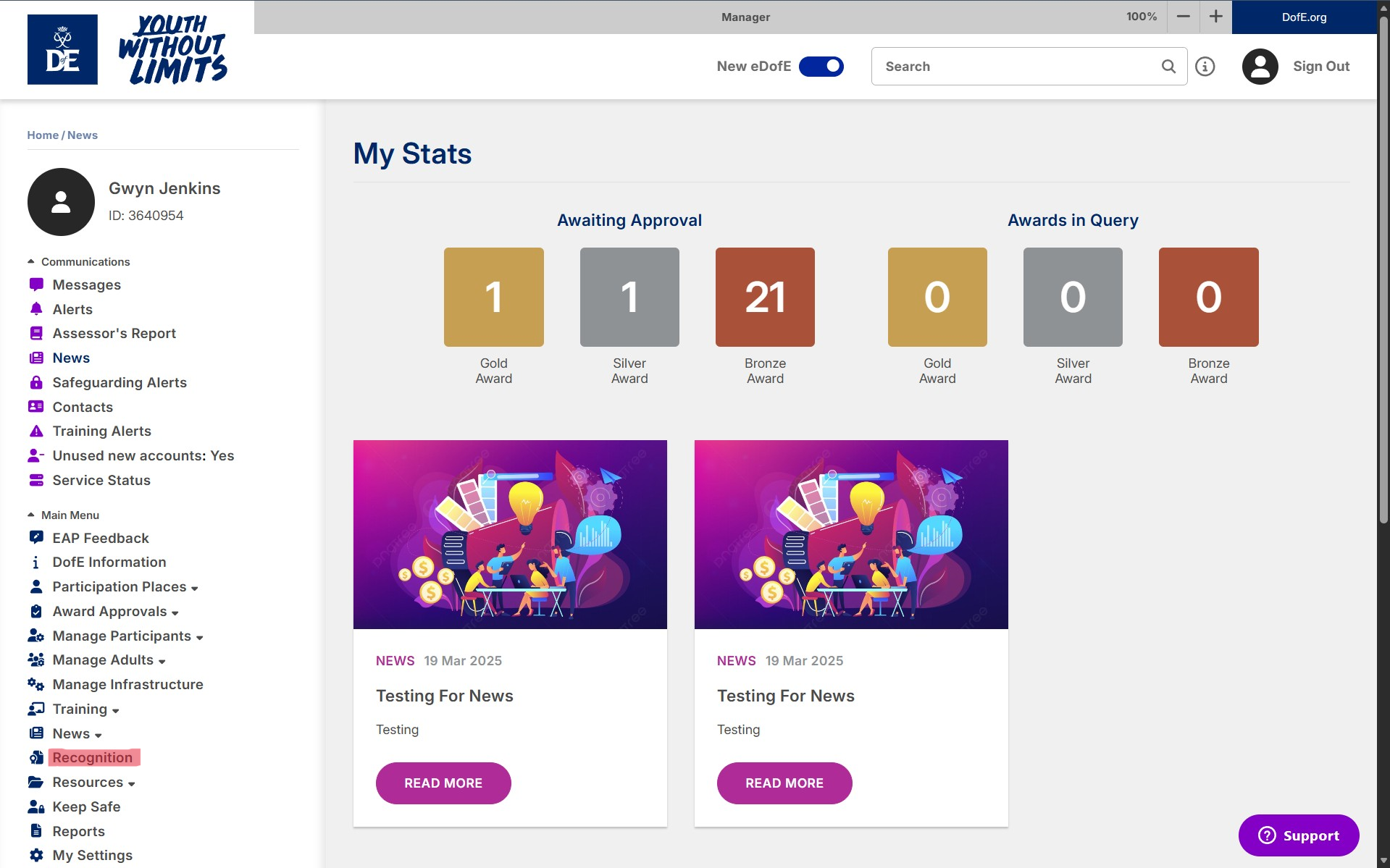Viewport: 1390px width, 868px height.
Task: Click the Alerts bell icon
Action: [36, 309]
